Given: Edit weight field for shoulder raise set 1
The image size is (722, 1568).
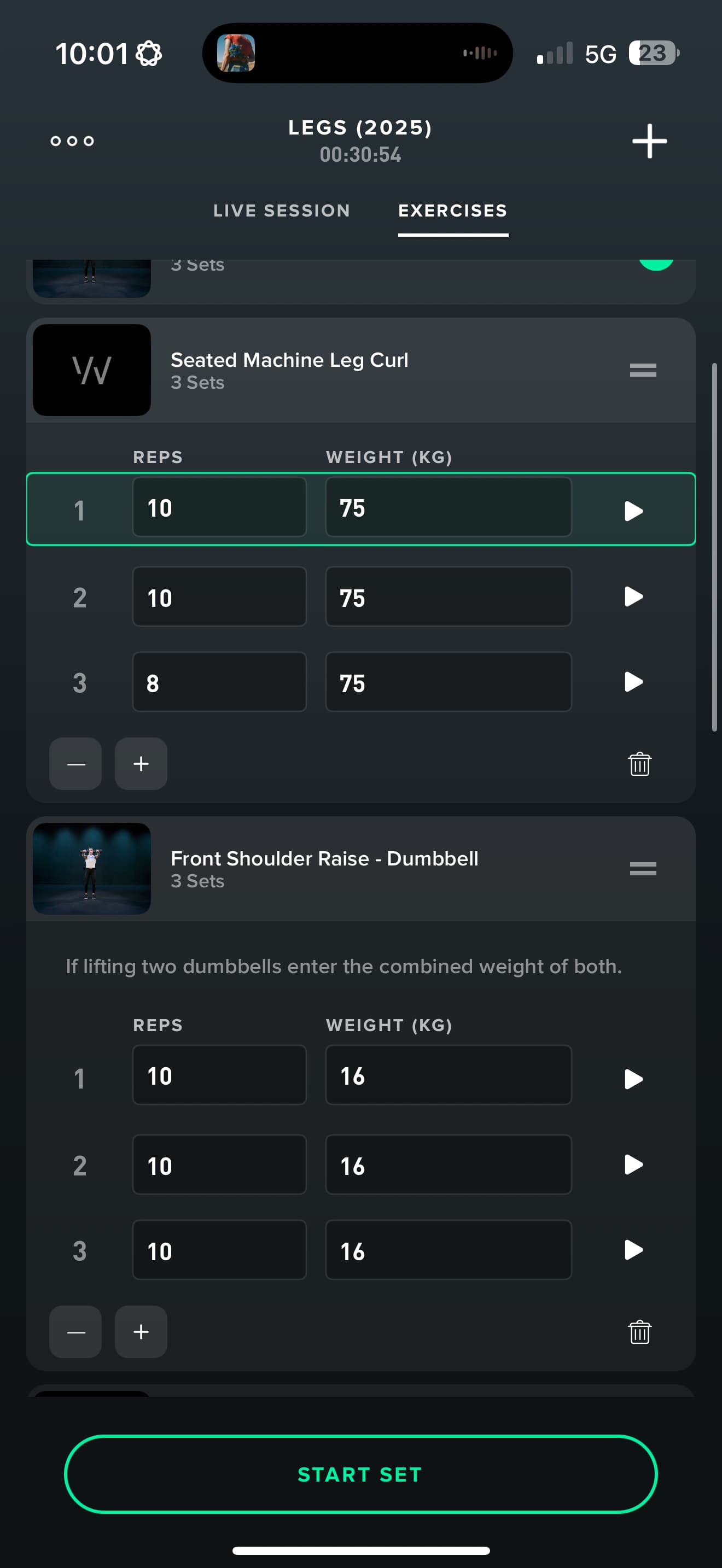Looking at the screenshot, I should pyautogui.click(x=449, y=1075).
